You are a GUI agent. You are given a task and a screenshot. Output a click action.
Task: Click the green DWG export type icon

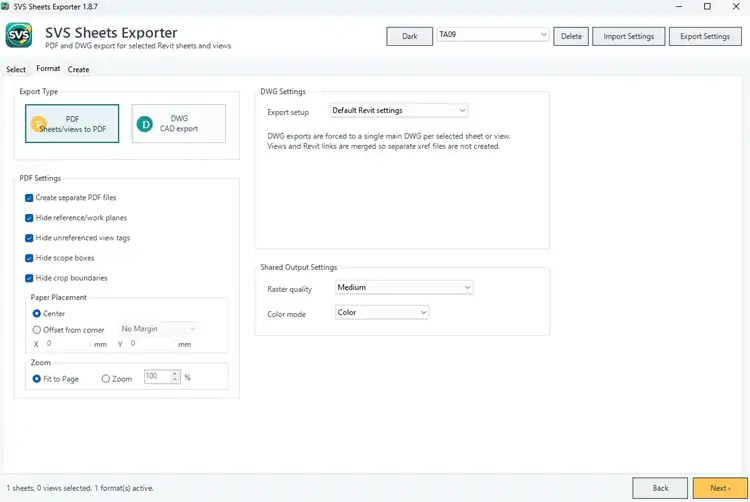pos(144,124)
